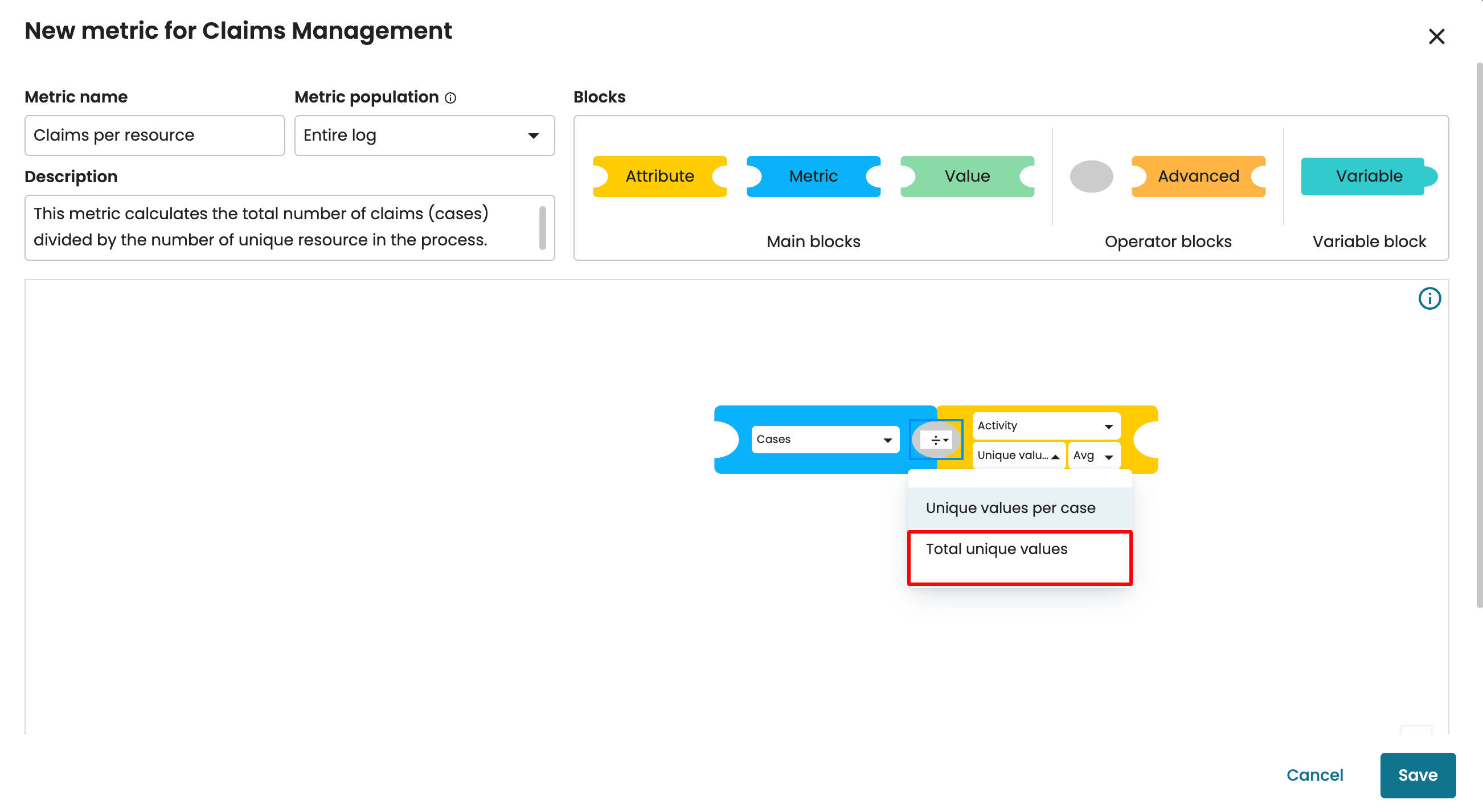Image resolution: width=1483 pixels, height=812 pixels.
Task: Click the yellow Attribute block
Action: pyautogui.click(x=659, y=176)
